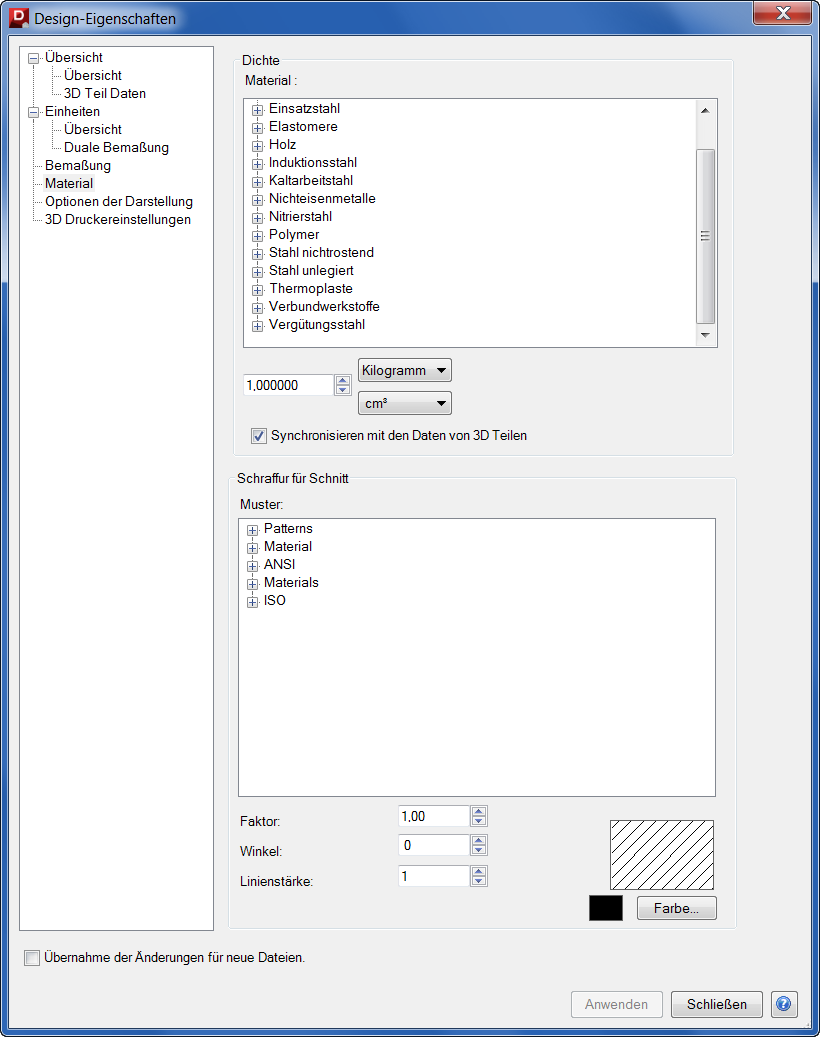
Task: Expand the Holz material group
Action: coord(257,145)
